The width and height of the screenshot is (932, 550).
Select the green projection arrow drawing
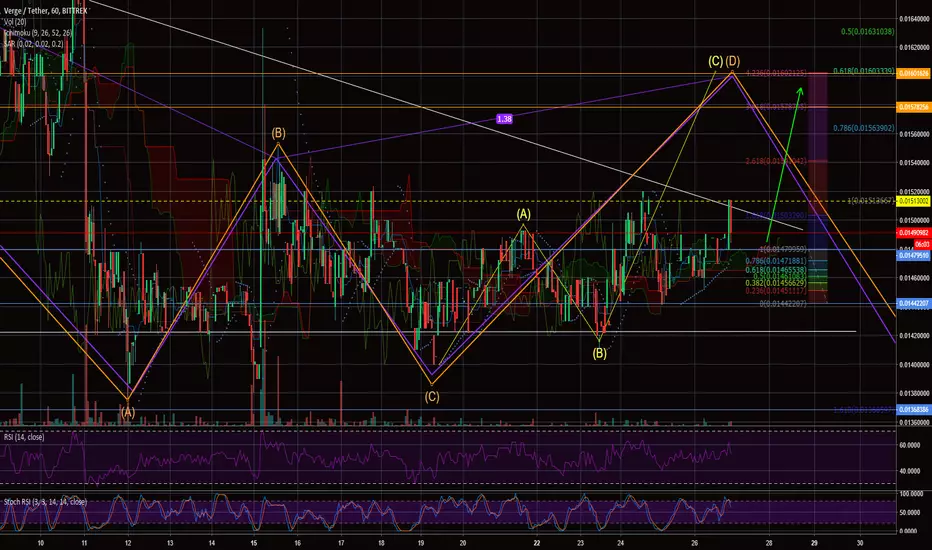[785, 164]
